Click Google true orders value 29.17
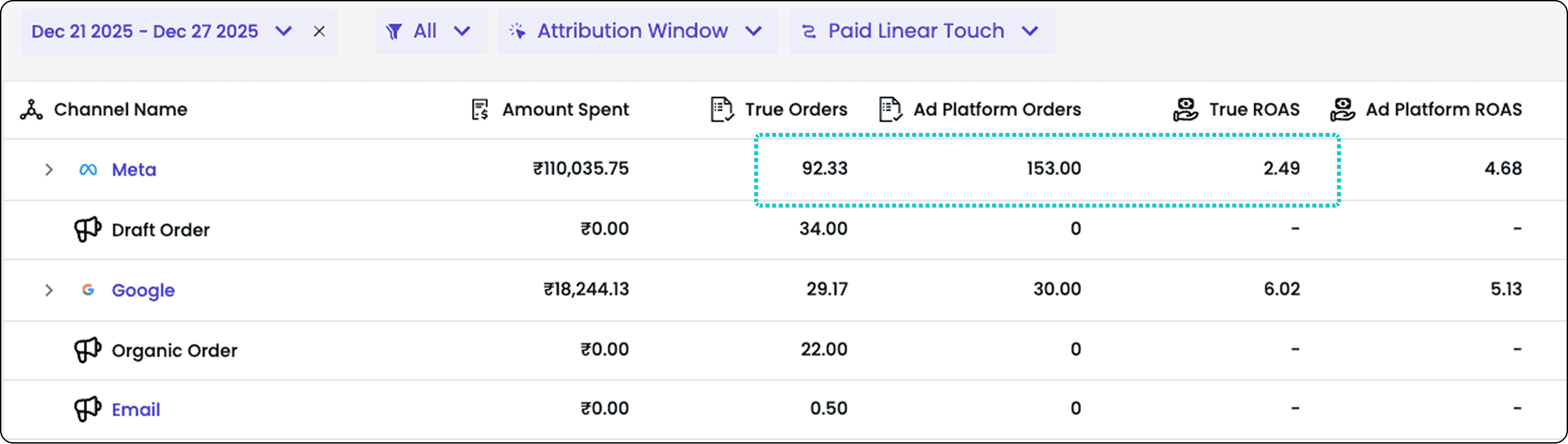1568x444 pixels. (827, 289)
